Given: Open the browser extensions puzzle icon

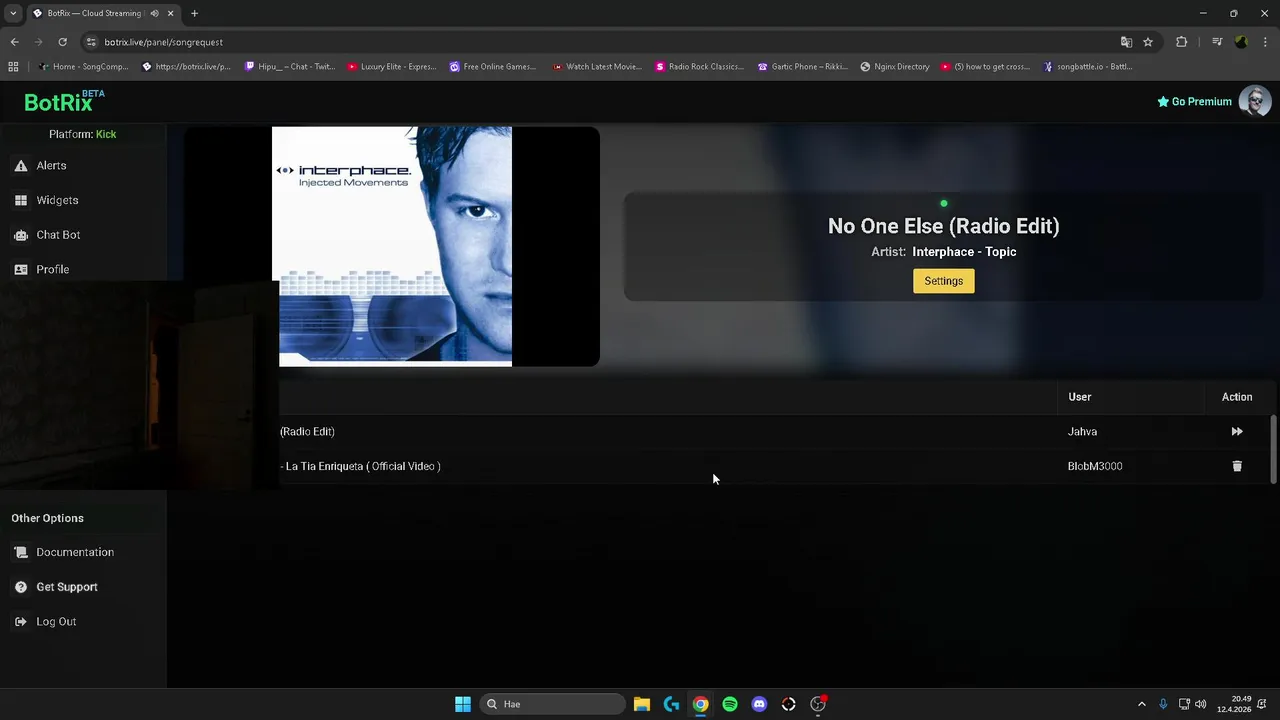Looking at the screenshot, I should [x=1182, y=42].
